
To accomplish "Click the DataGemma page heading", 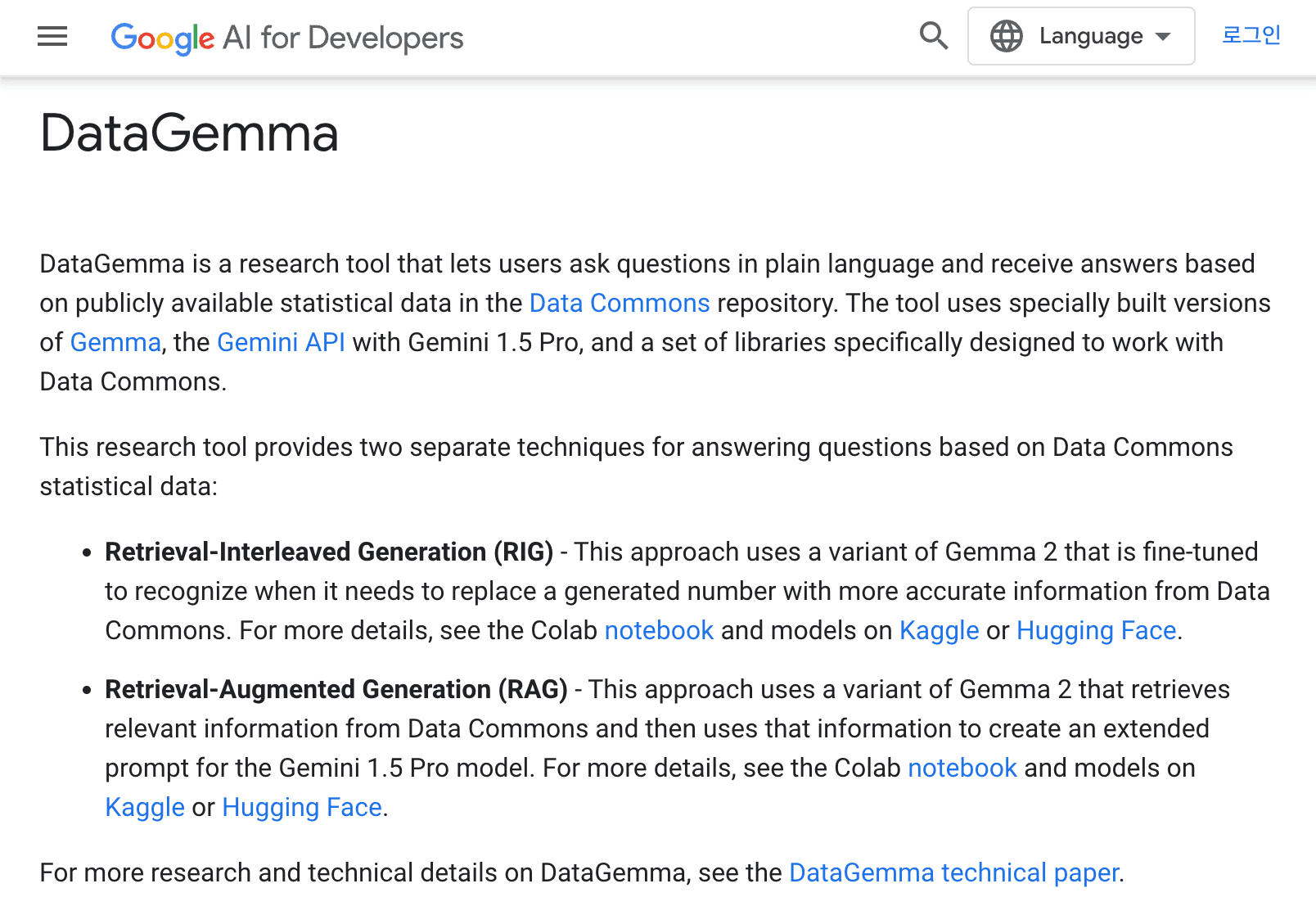I will (189, 133).
